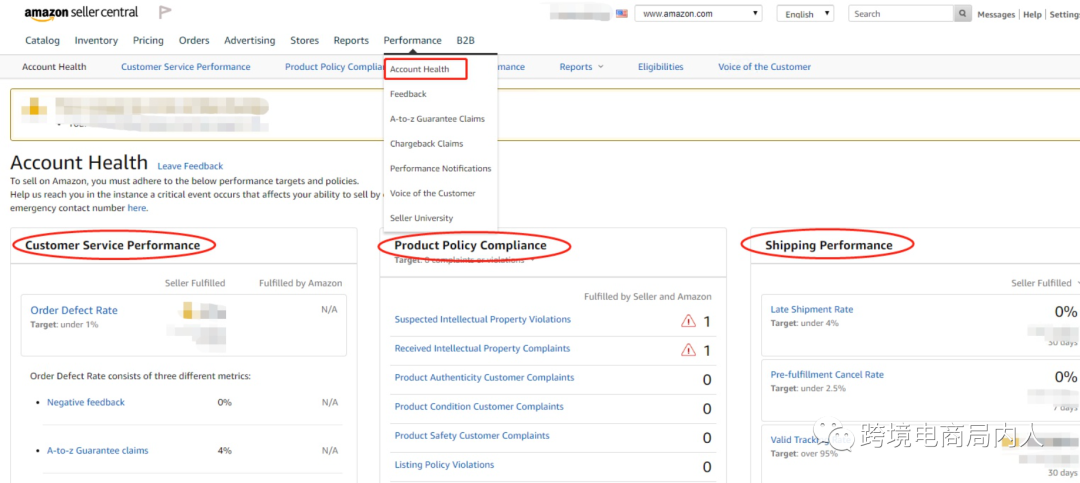Click into the Search input field

[x=900, y=14]
